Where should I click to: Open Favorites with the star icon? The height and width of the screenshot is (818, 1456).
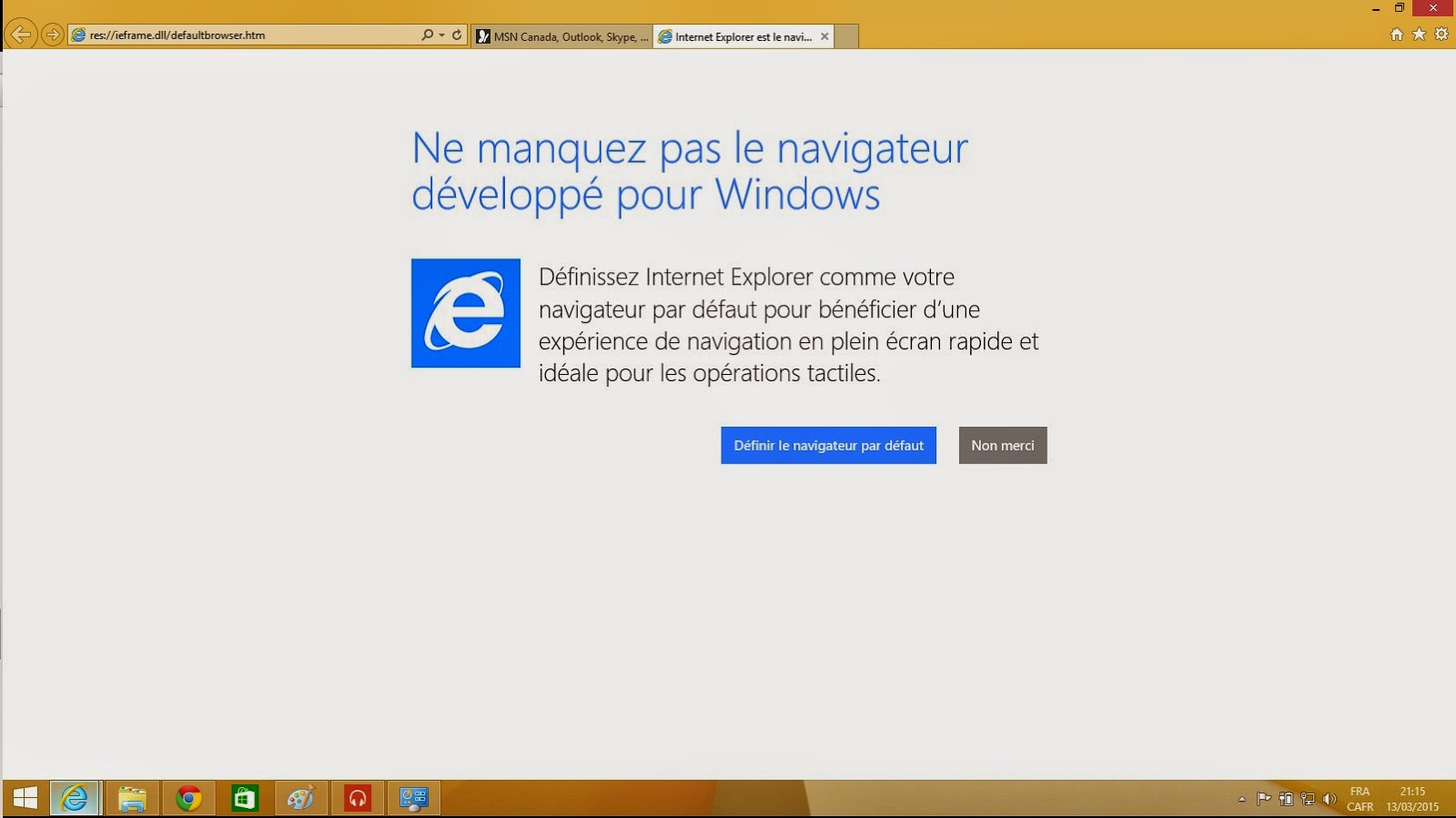coord(1419,35)
